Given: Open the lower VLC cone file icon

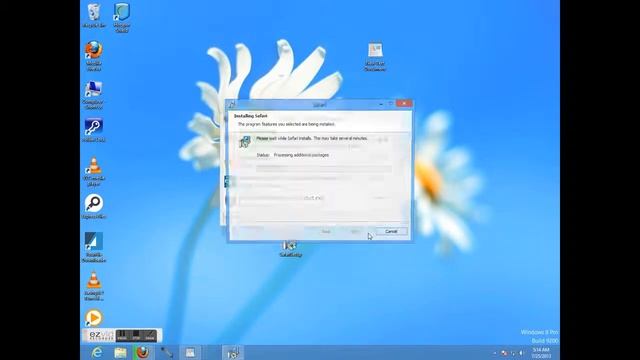Looking at the screenshot, I should (94, 286).
